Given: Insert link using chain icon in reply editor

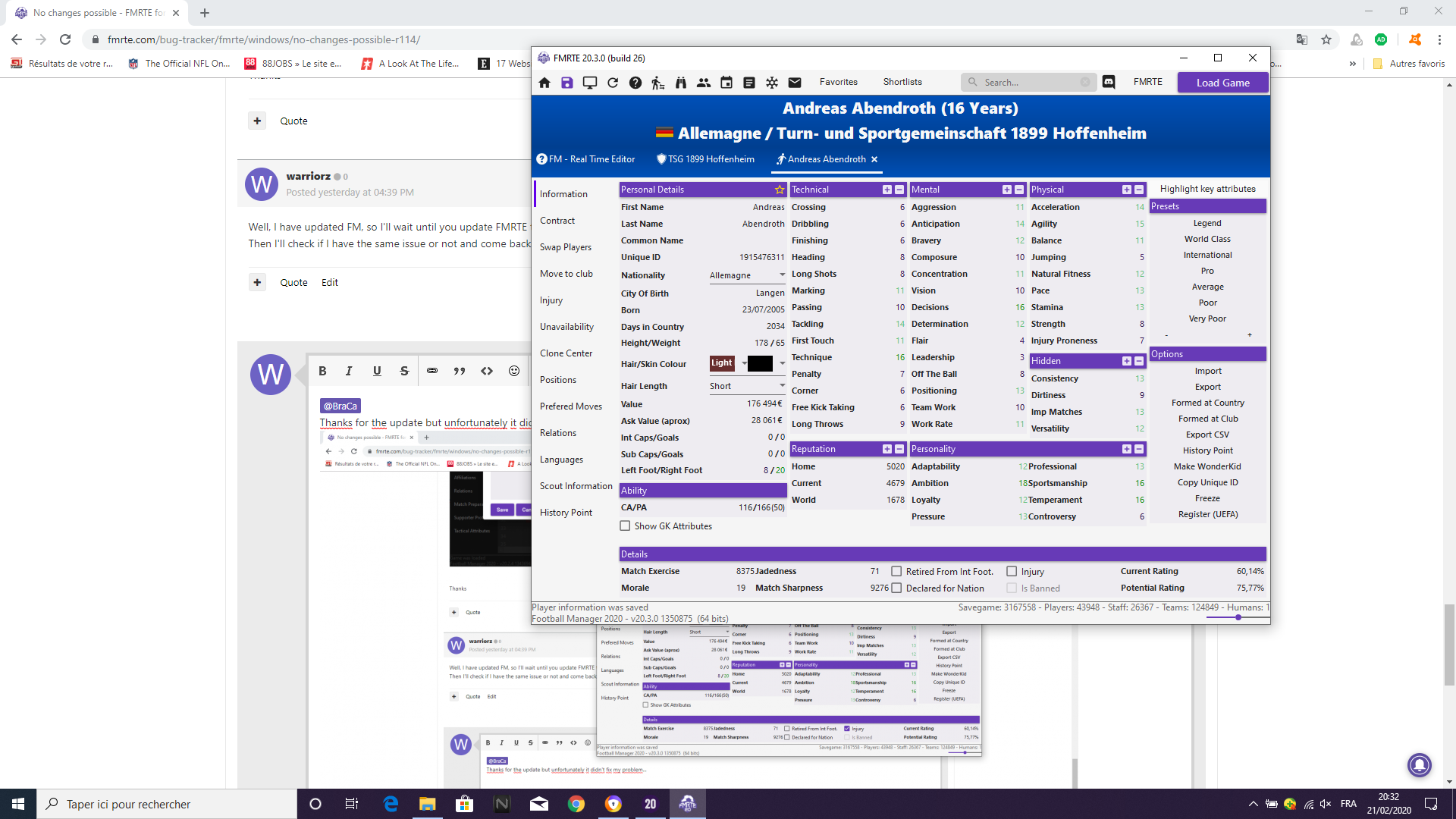Looking at the screenshot, I should point(432,371).
